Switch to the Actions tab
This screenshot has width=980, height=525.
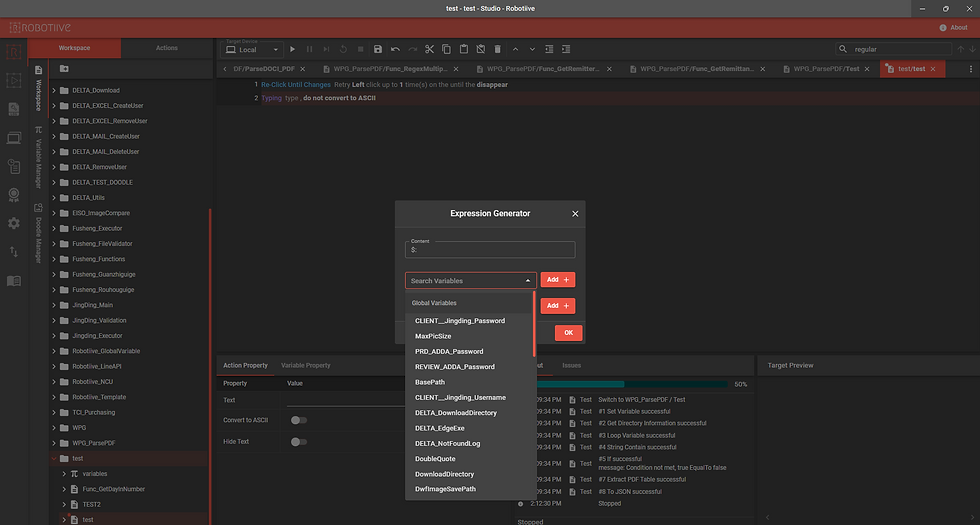pyautogui.click(x=167, y=48)
